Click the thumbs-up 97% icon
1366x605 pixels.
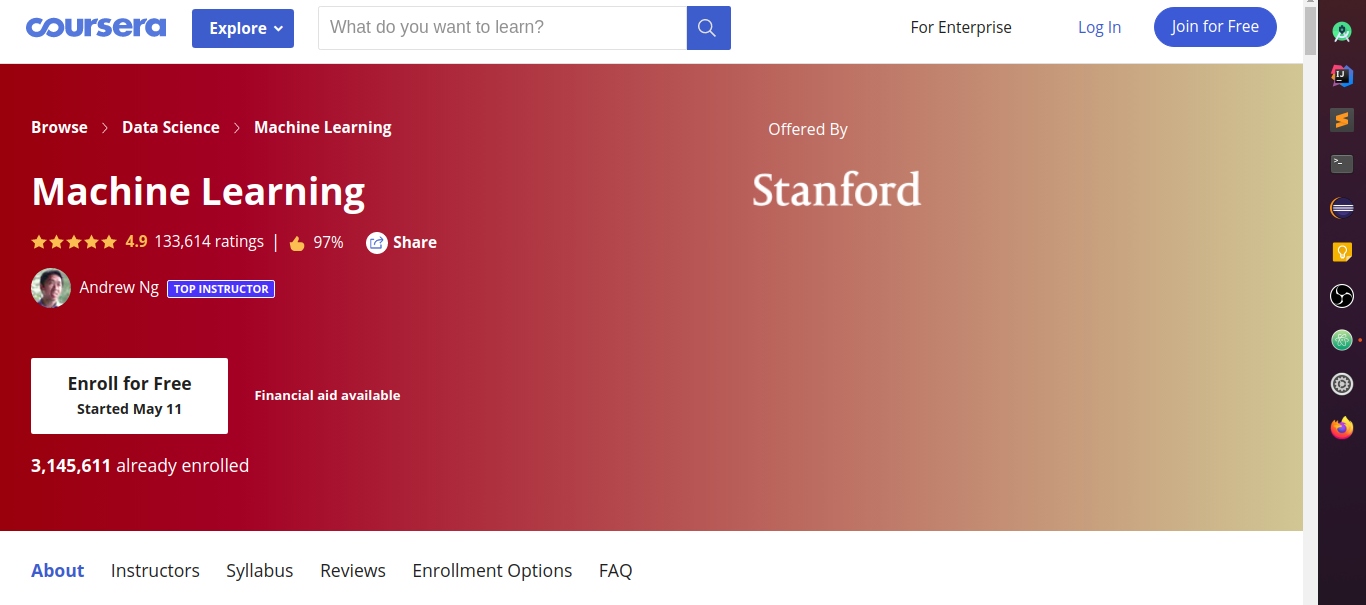297,243
